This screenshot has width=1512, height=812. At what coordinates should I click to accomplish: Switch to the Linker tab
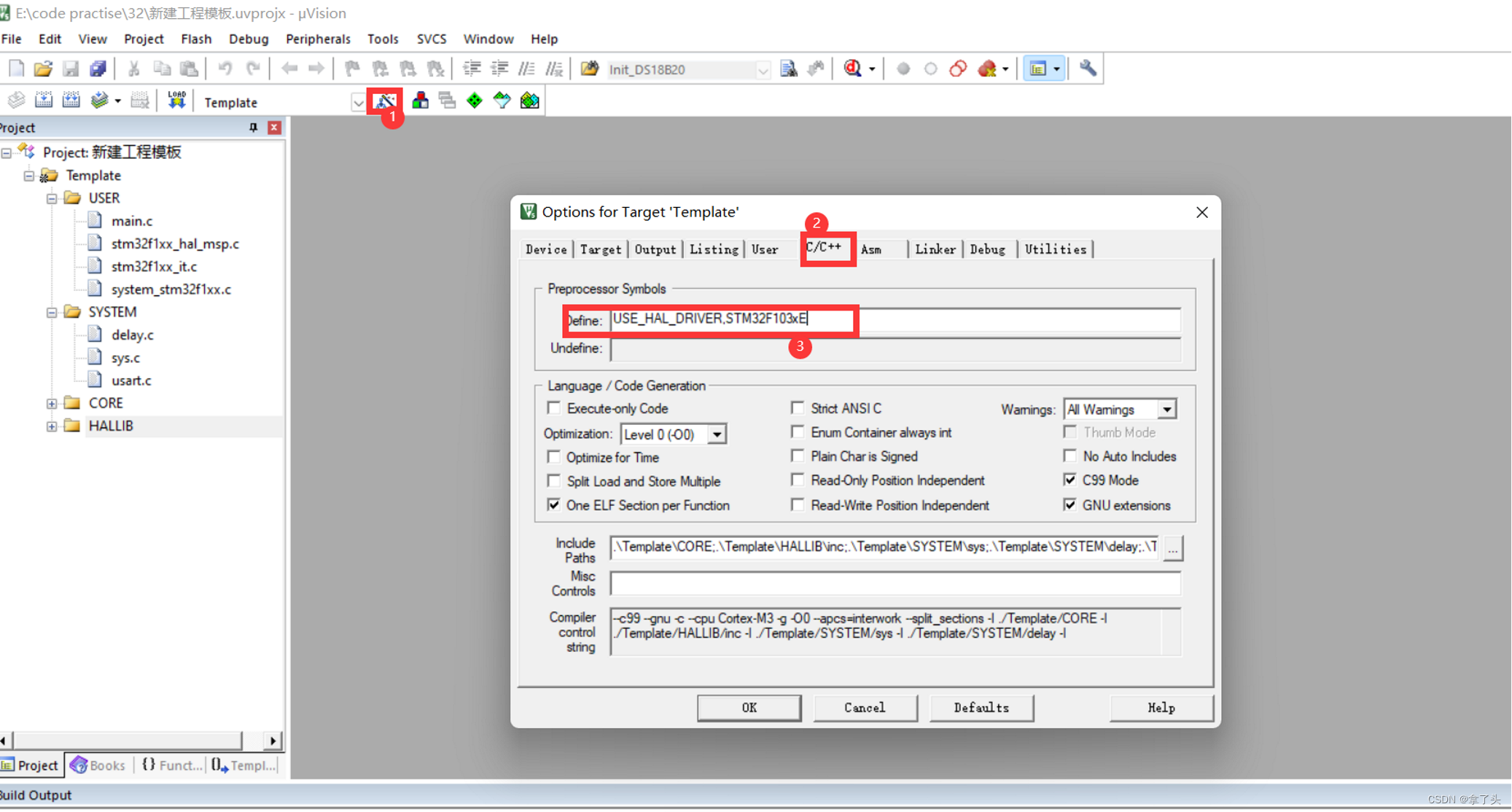coord(935,249)
